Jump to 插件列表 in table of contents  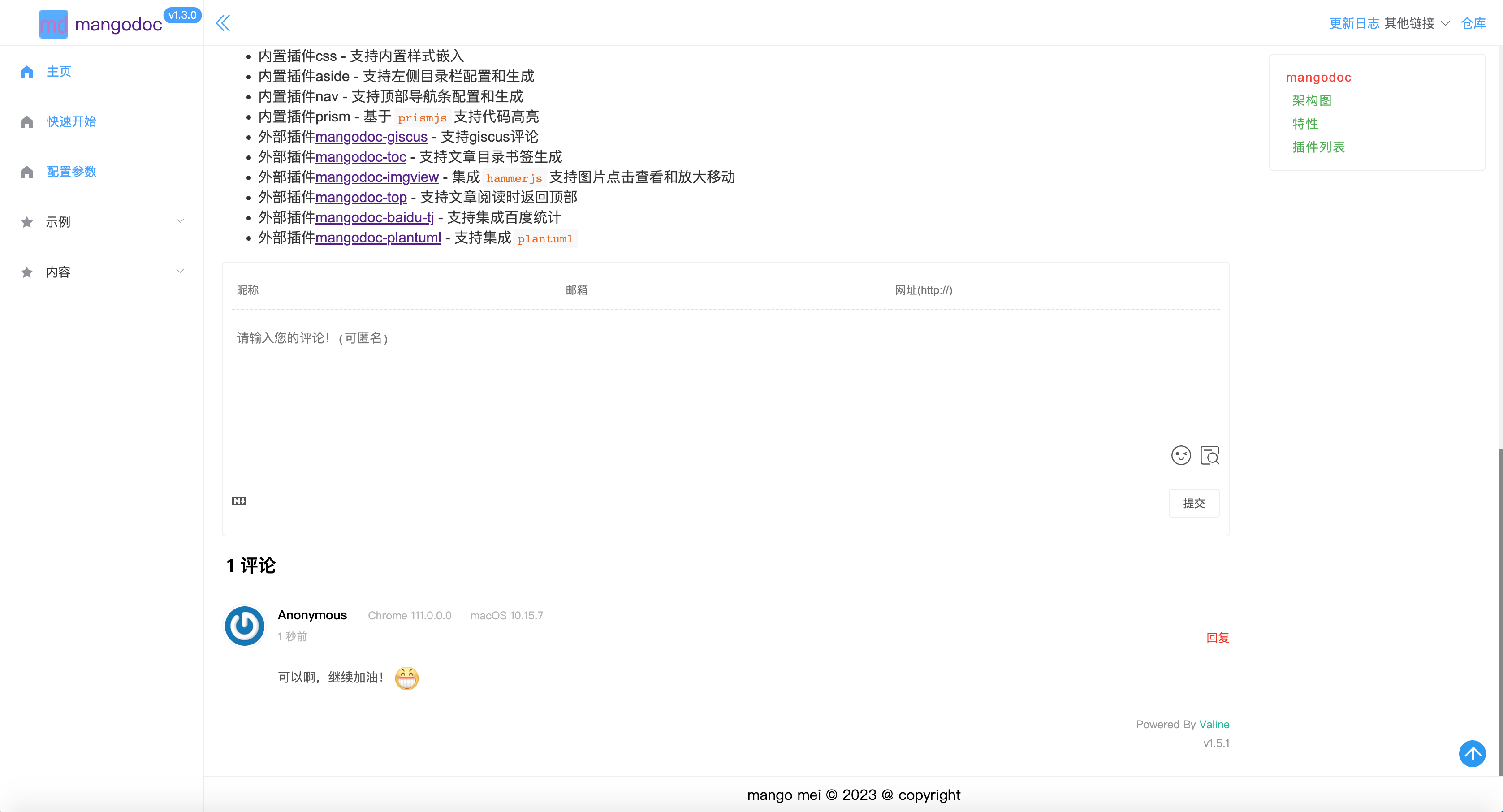pos(1318,147)
